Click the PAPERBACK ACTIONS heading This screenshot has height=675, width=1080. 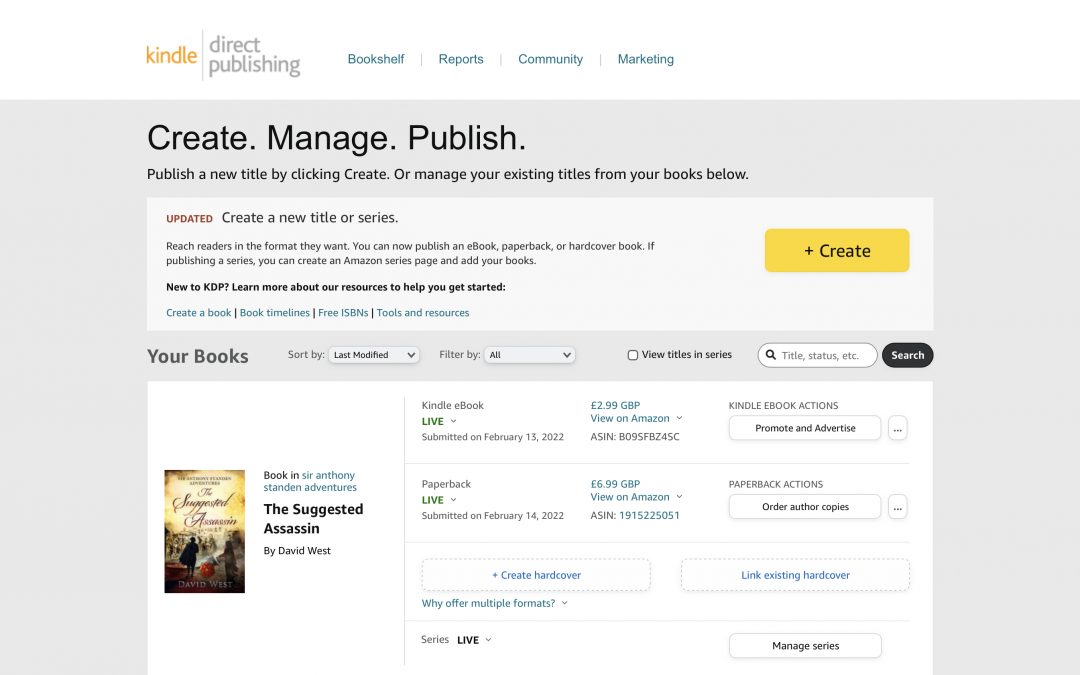click(x=776, y=484)
